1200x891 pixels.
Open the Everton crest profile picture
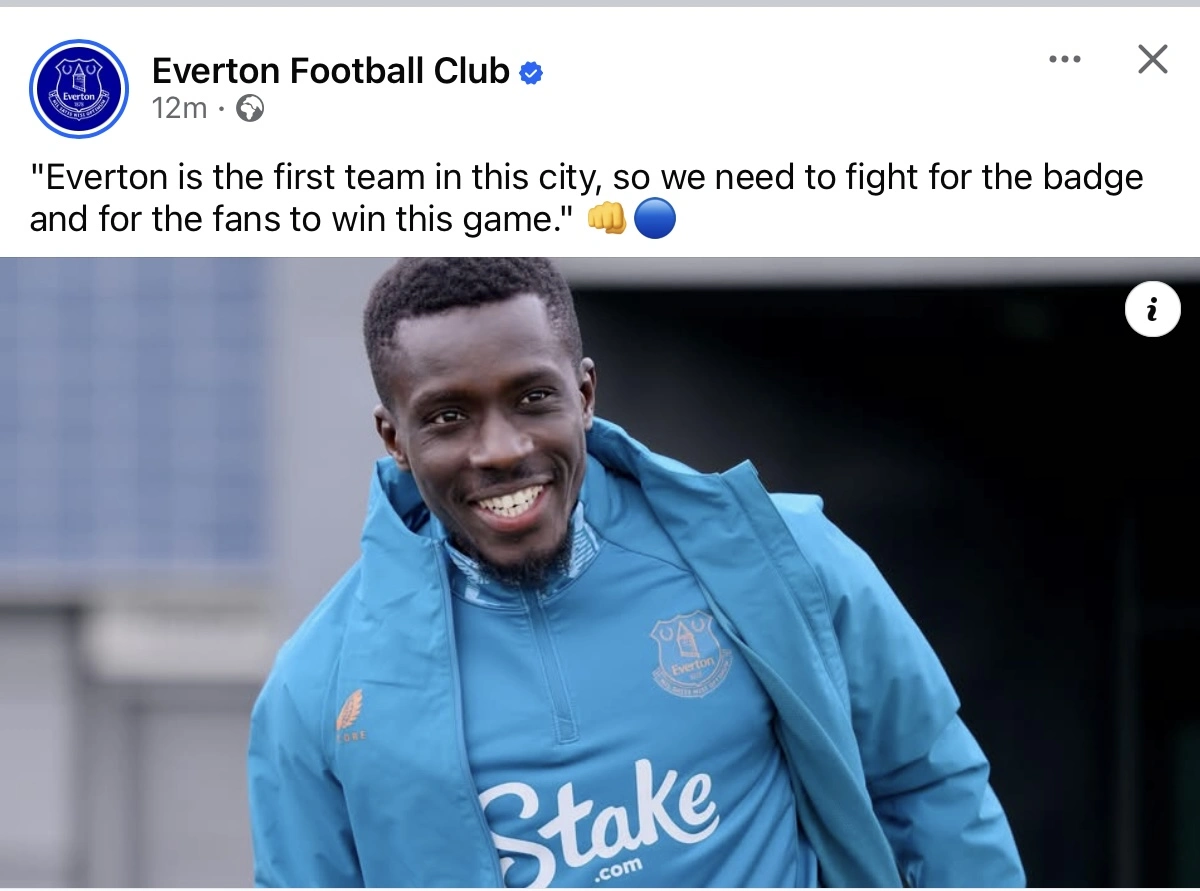[x=79, y=89]
